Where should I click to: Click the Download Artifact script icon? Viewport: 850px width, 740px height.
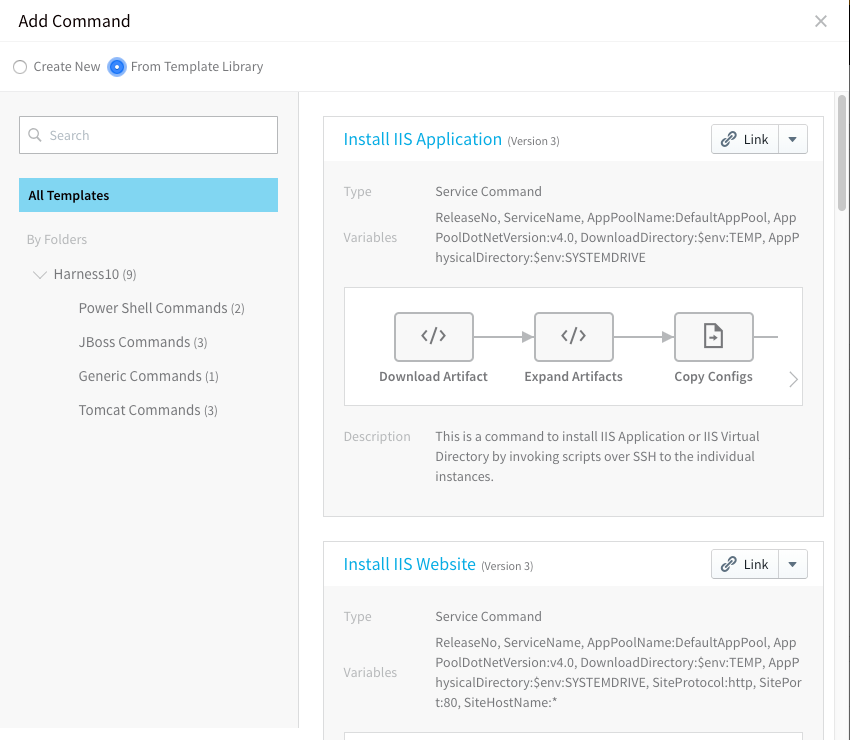click(x=434, y=337)
